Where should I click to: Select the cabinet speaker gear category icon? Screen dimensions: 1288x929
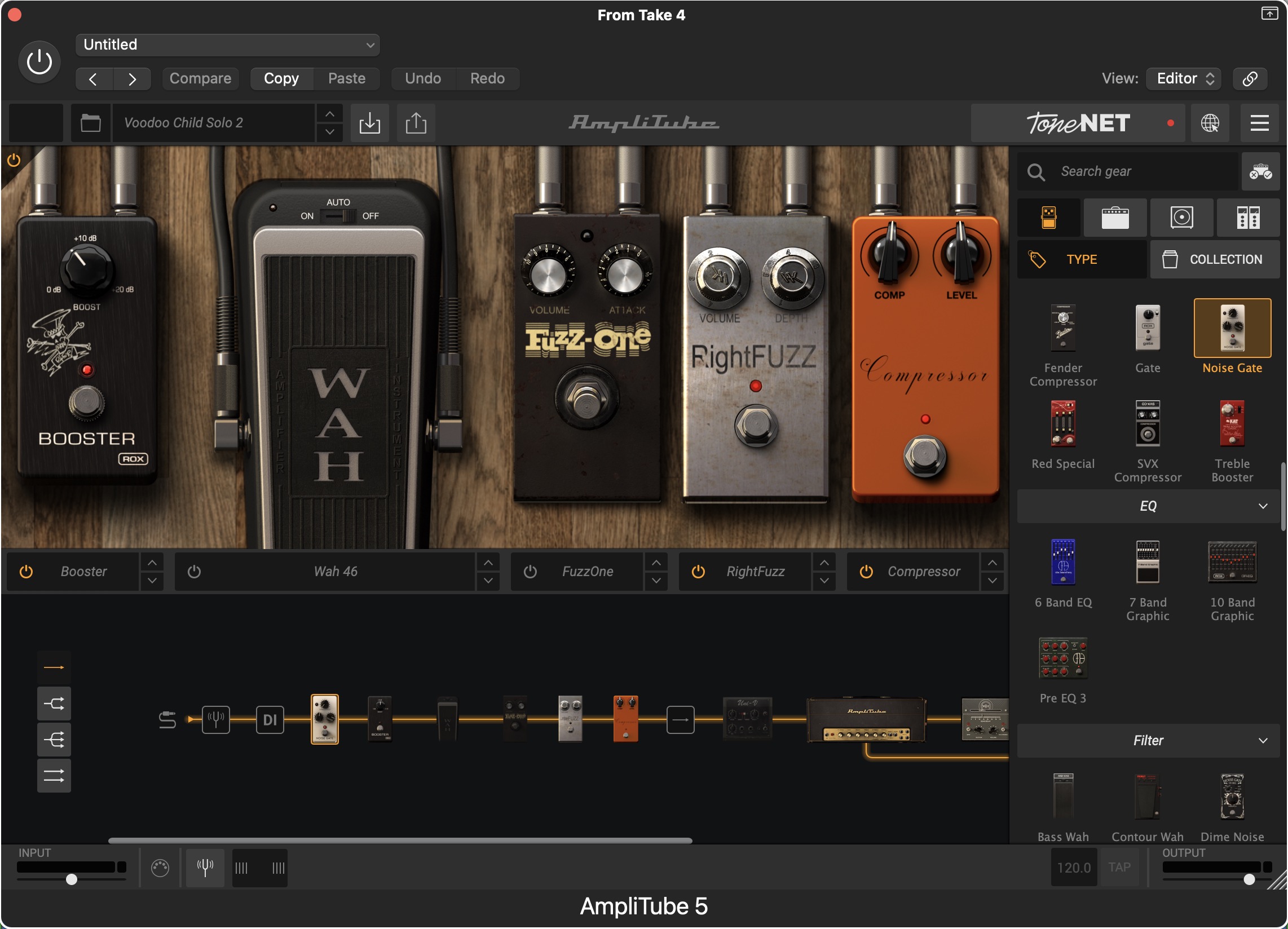(x=1181, y=218)
